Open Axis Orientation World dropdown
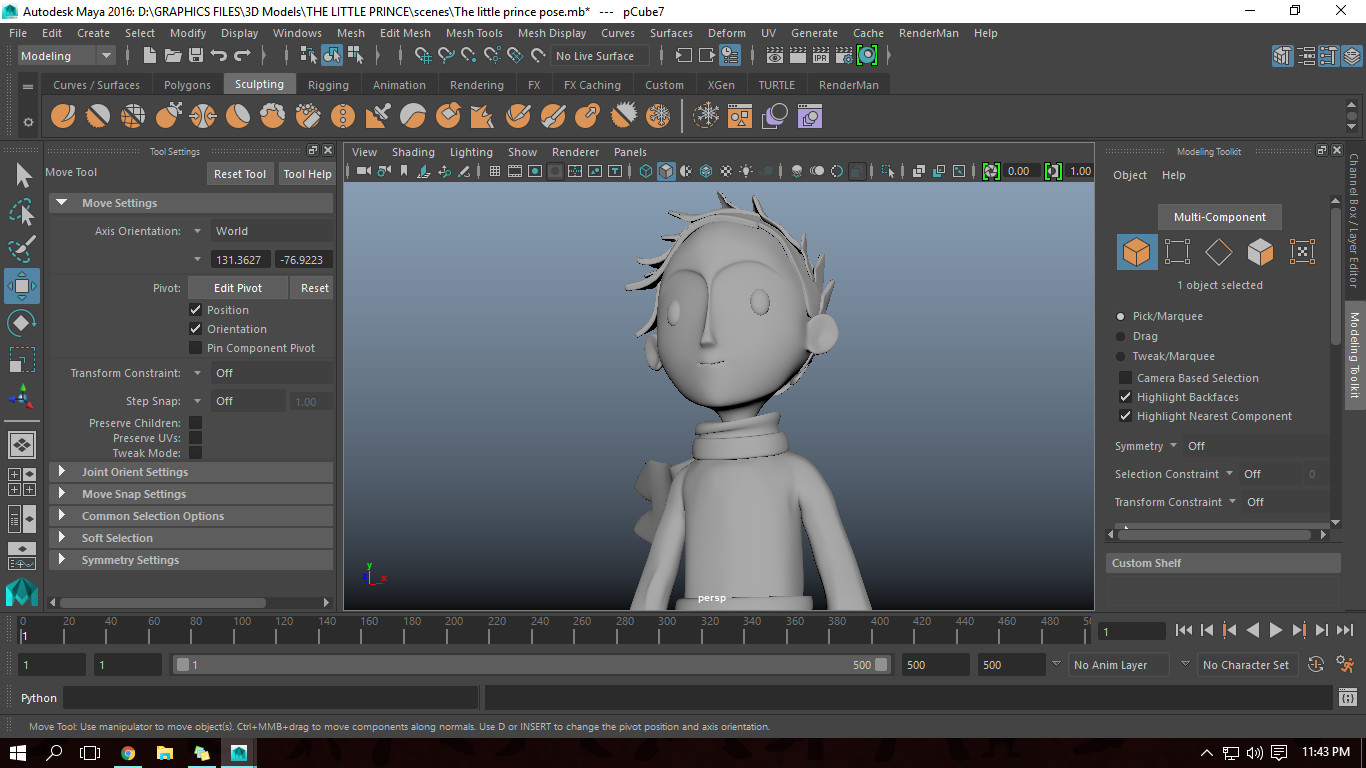1366x768 pixels. coord(272,231)
